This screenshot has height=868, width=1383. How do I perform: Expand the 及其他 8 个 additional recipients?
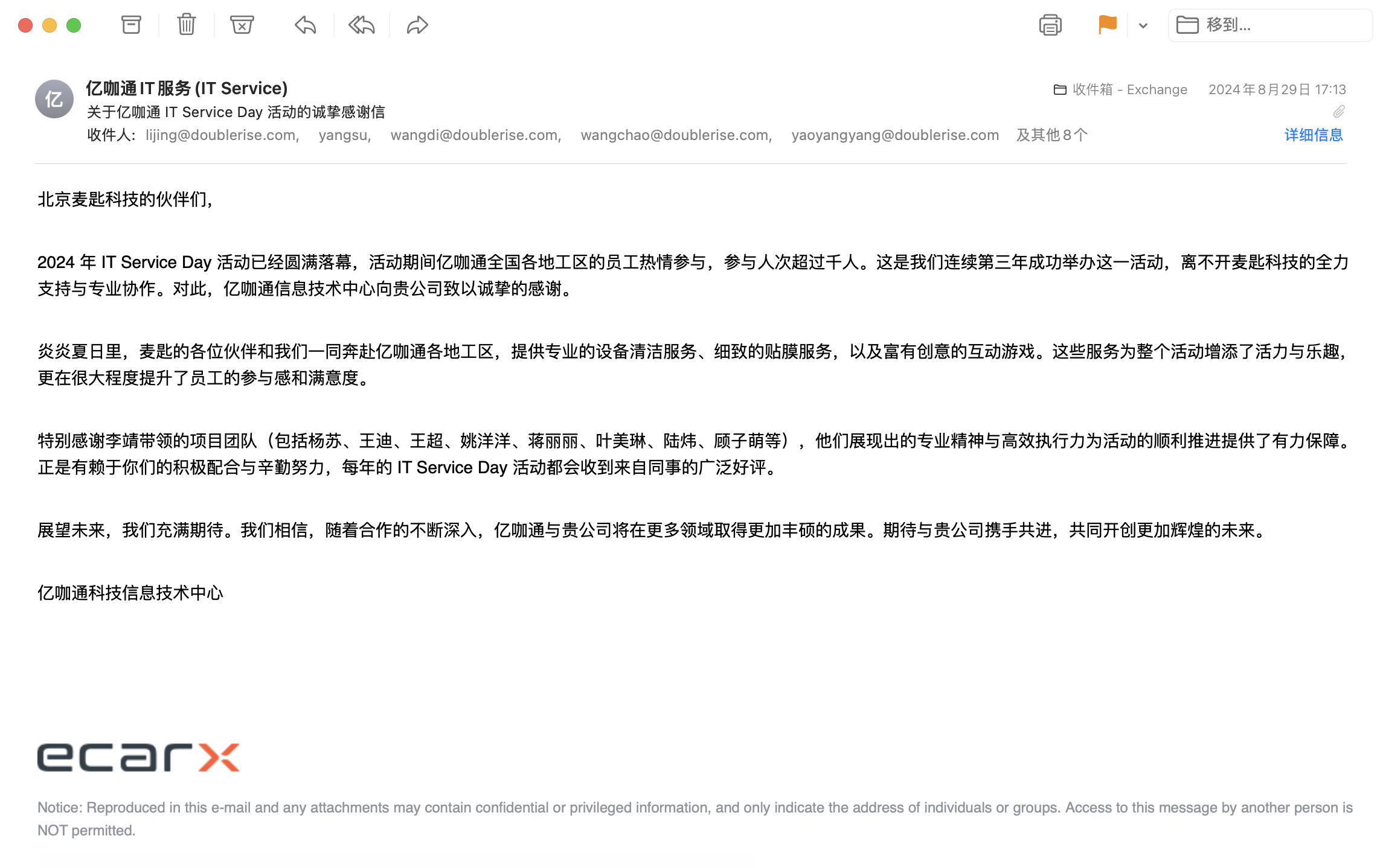(1052, 135)
